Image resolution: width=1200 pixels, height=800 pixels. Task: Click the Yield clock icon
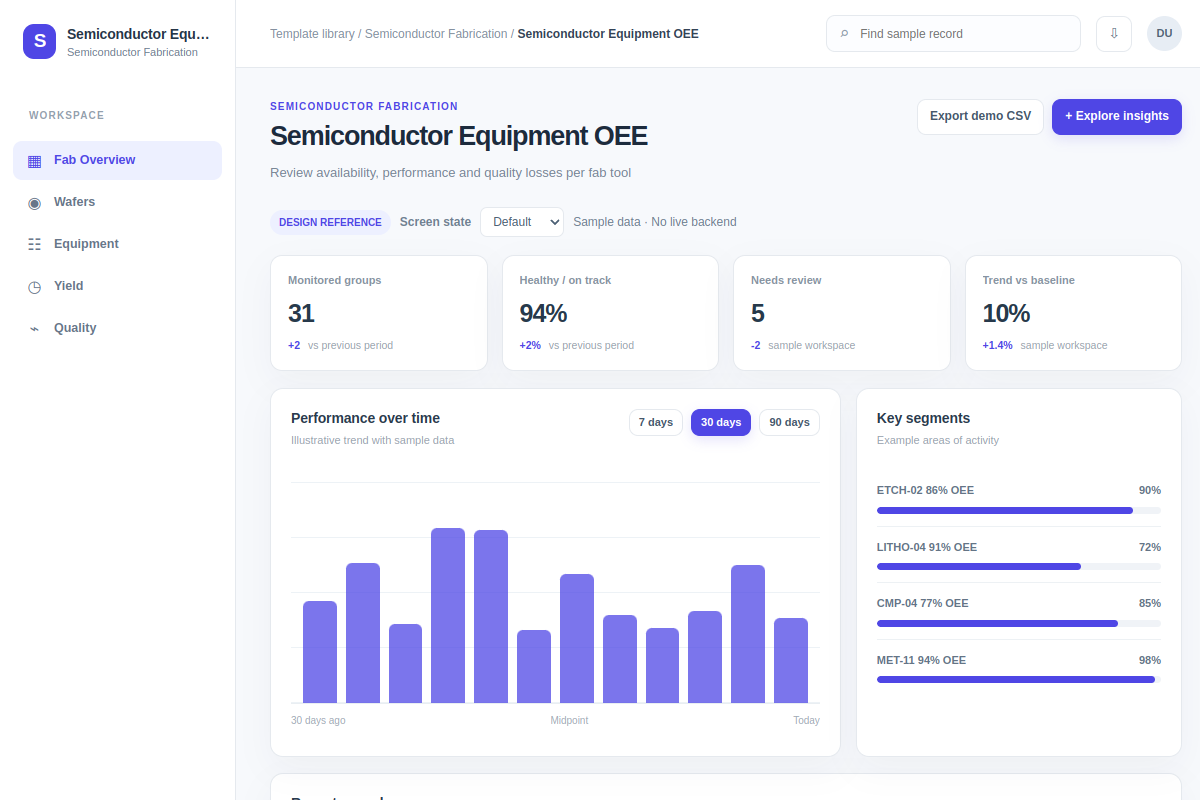pos(34,286)
